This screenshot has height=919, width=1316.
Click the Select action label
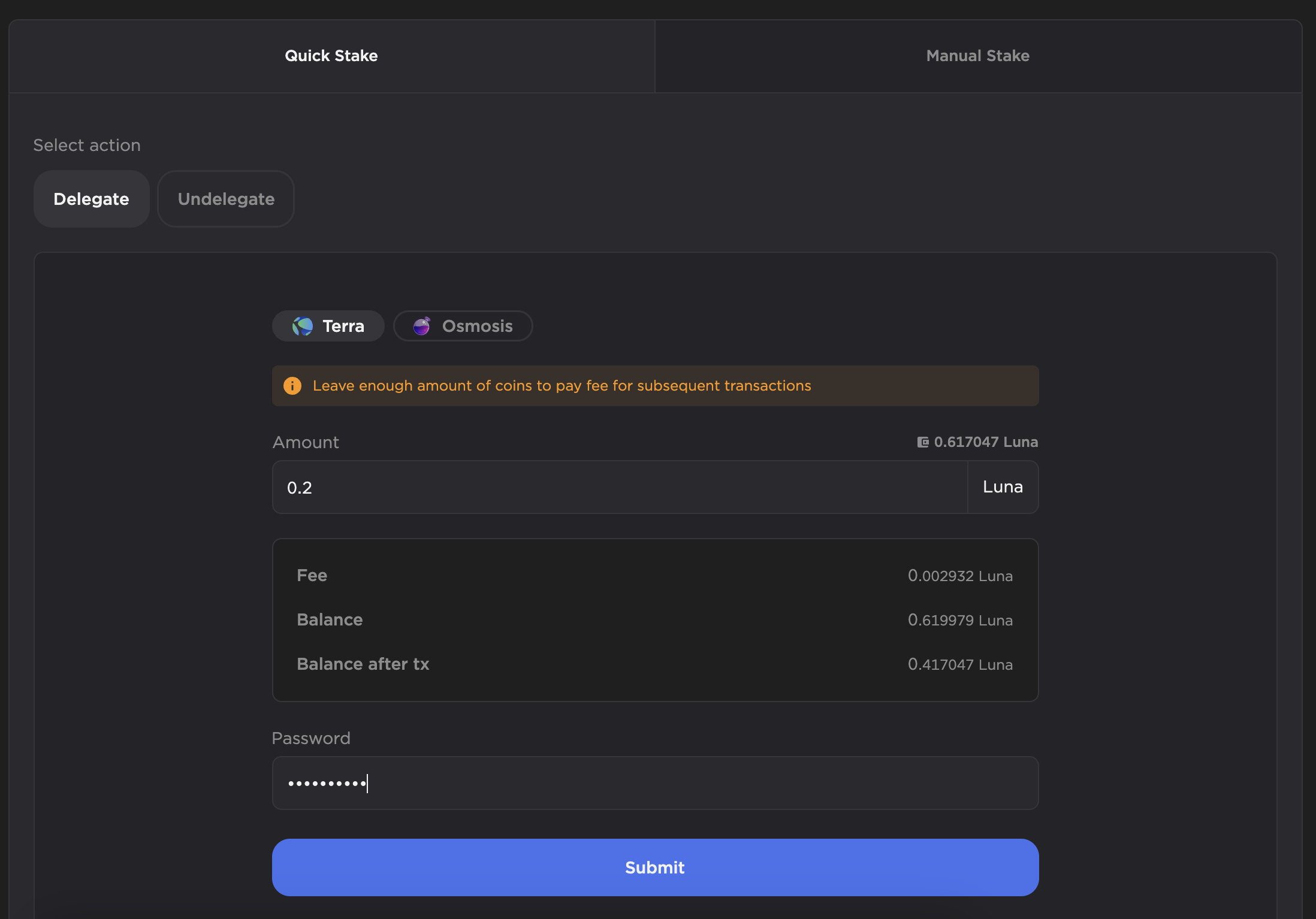(x=87, y=145)
